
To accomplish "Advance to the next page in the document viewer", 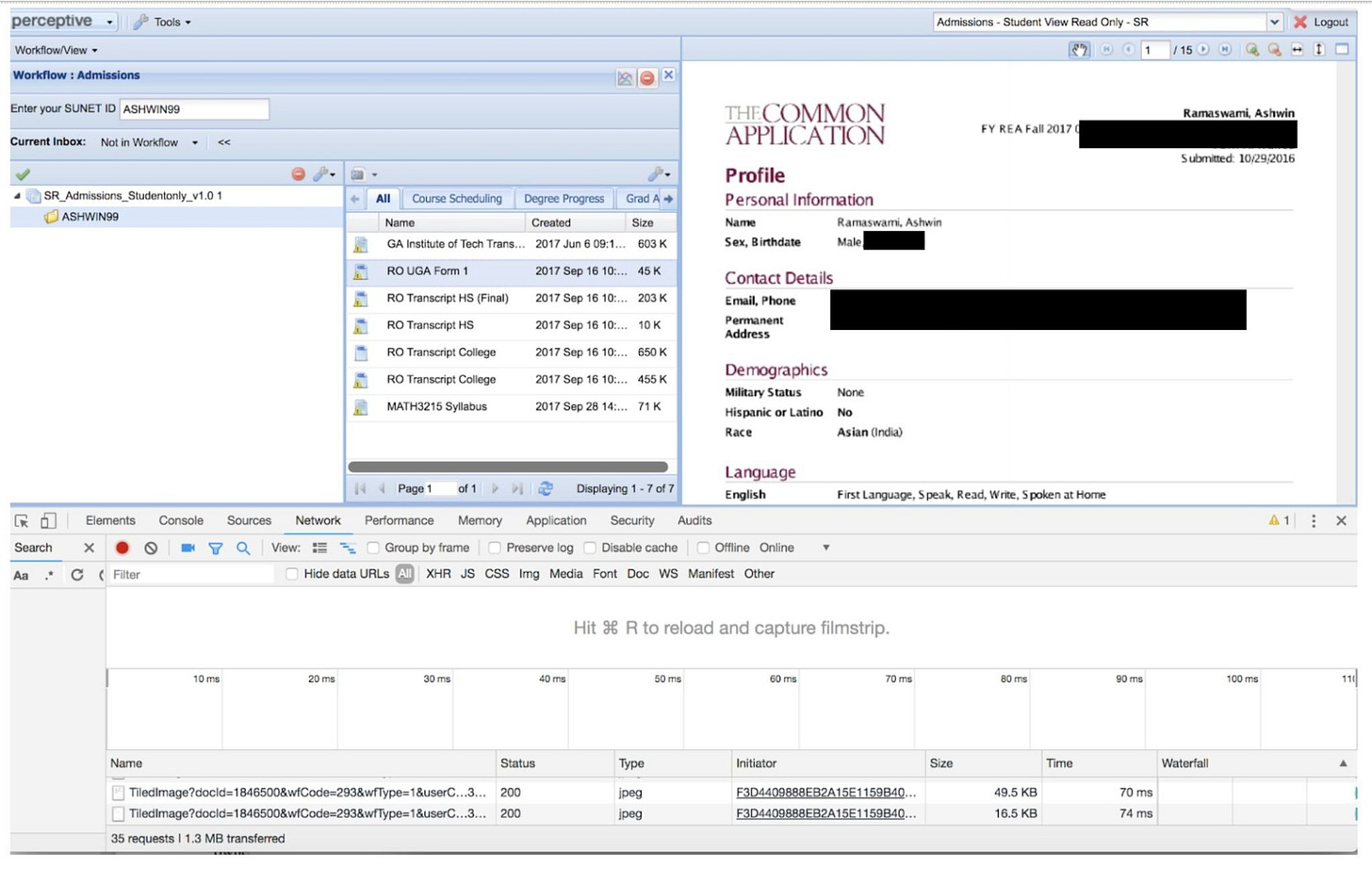I will coord(1203,50).
